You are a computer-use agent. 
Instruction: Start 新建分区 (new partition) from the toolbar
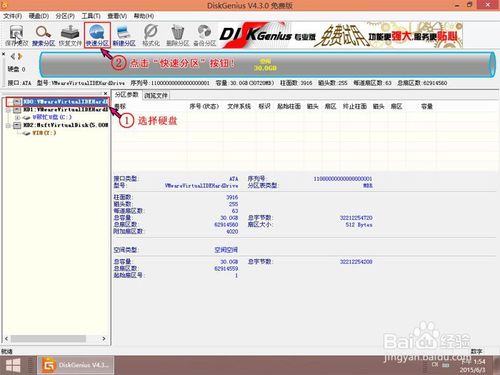click(x=124, y=35)
